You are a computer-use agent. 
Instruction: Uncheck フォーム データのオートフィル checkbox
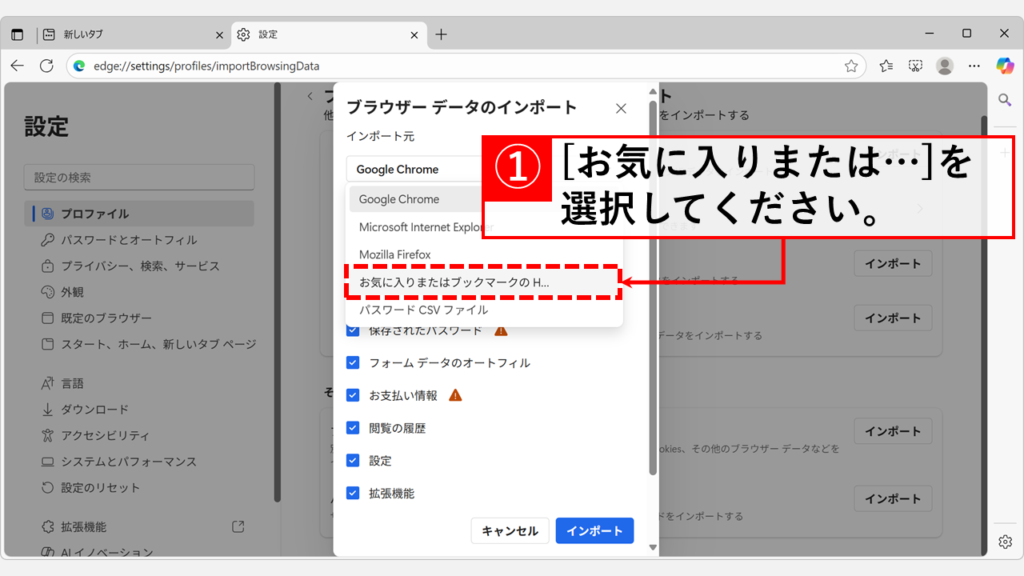click(353, 362)
